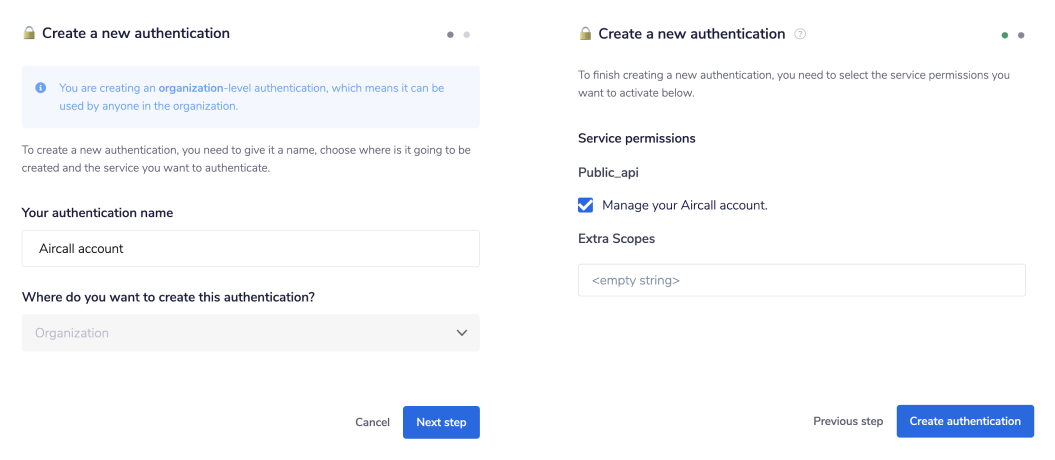Focus the authentication name field
This screenshot has height=460, width=1055.
coord(250,249)
